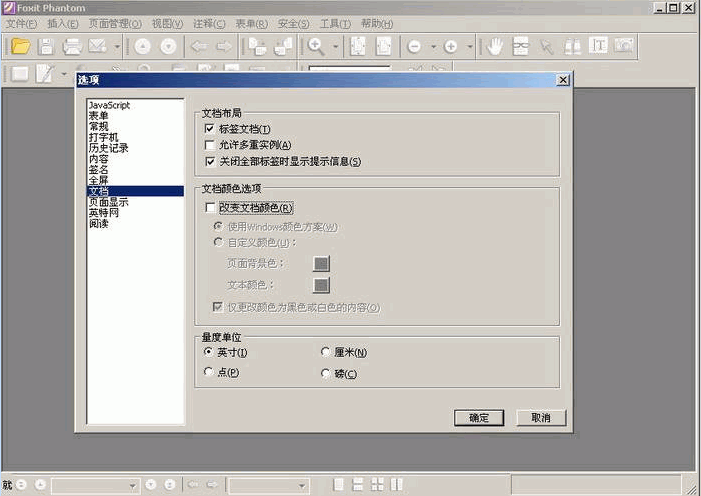Tick the 改变文档颜色 checkbox
The height and width of the screenshot is (496, 701).
point(209,208)
